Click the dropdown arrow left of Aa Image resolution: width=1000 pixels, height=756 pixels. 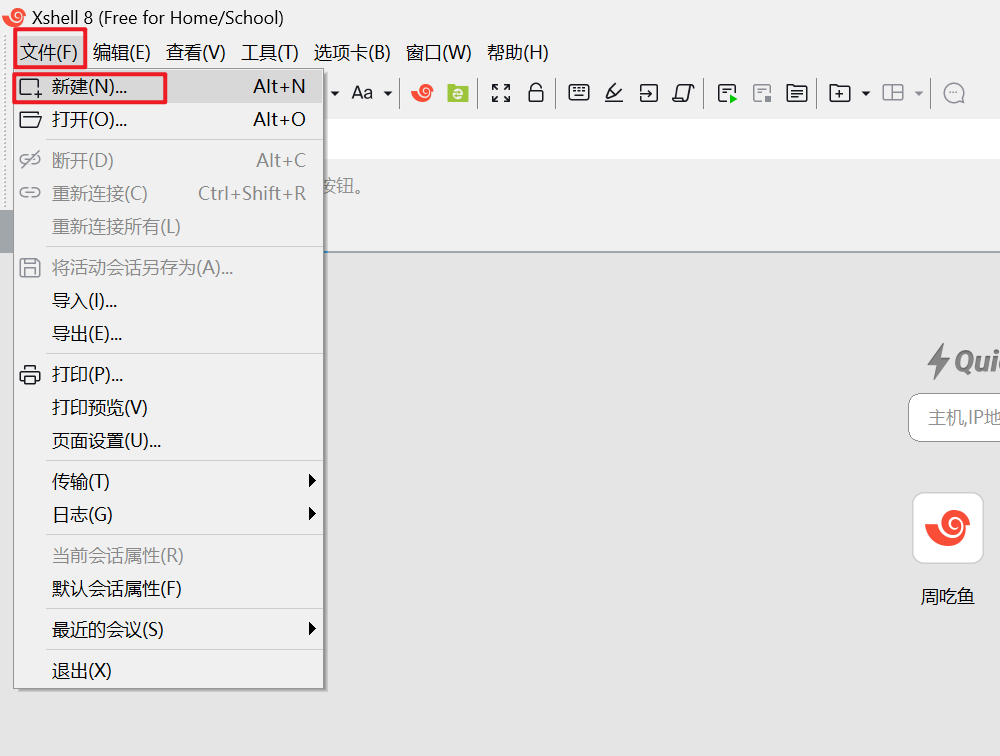click(335, 94)
